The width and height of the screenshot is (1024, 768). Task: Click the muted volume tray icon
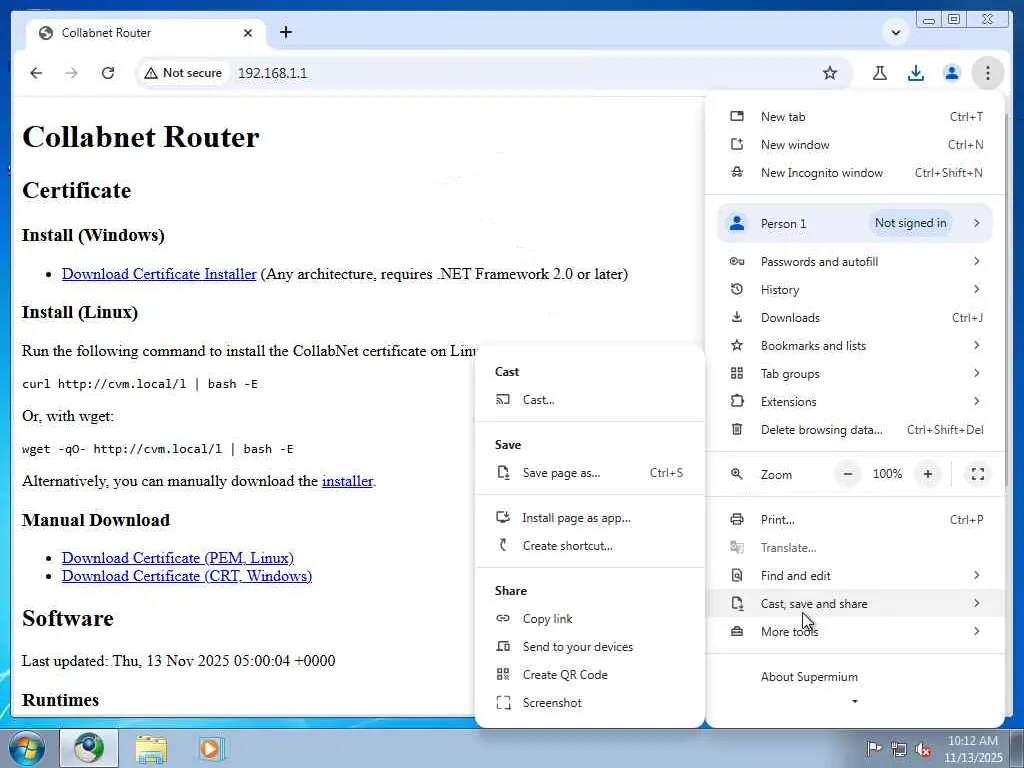coord(923,750)
